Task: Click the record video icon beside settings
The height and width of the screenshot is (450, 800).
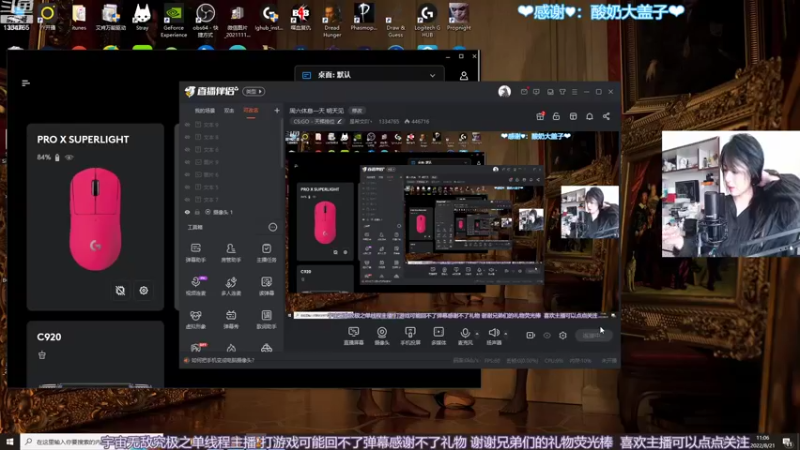Action: pyautogui.click(x=531, y=335)
